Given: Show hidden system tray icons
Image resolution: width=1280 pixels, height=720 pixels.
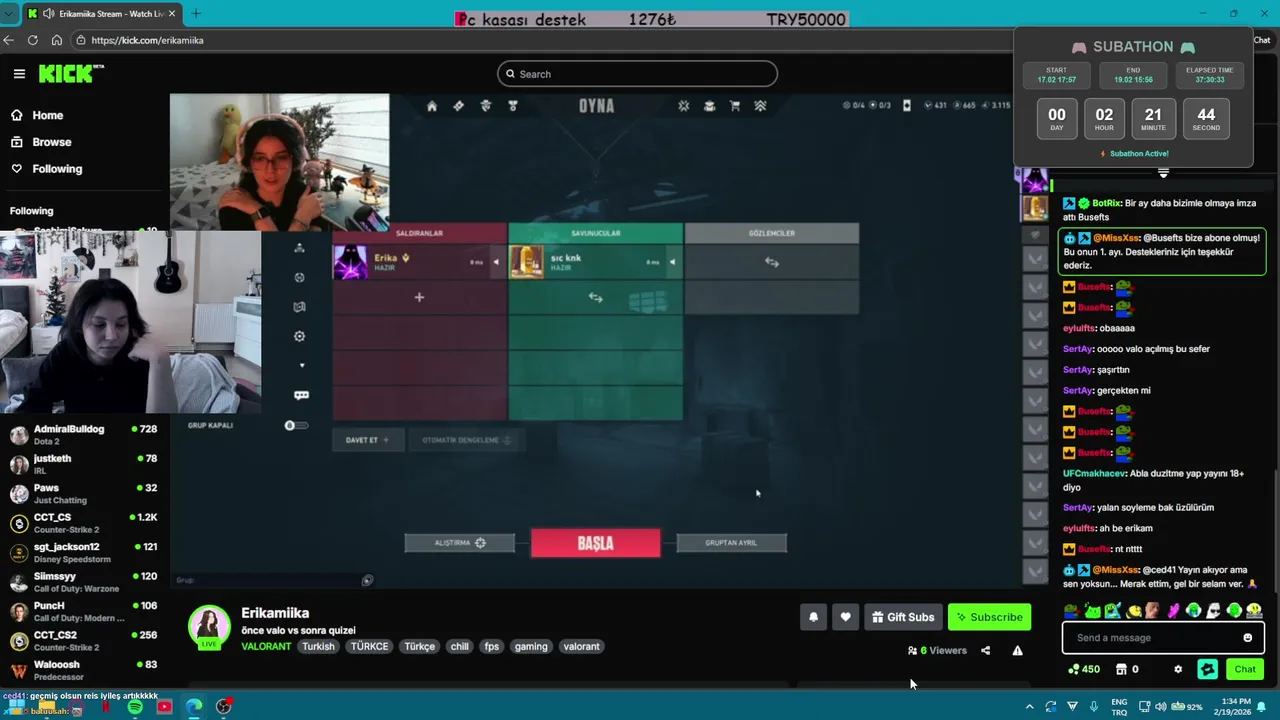Looking at the screenshot, I should coord(1029,706).
